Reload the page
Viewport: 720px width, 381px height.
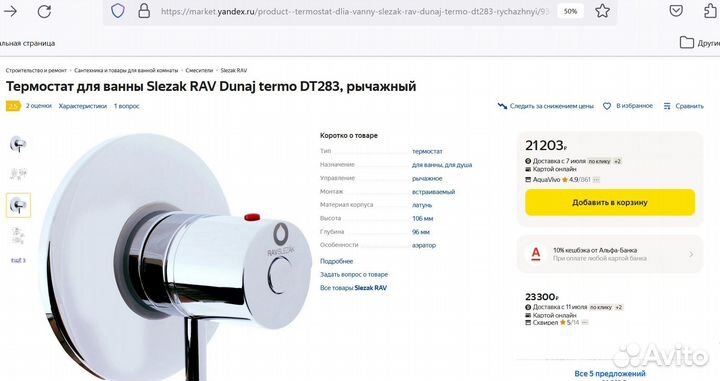coord(45,11)
